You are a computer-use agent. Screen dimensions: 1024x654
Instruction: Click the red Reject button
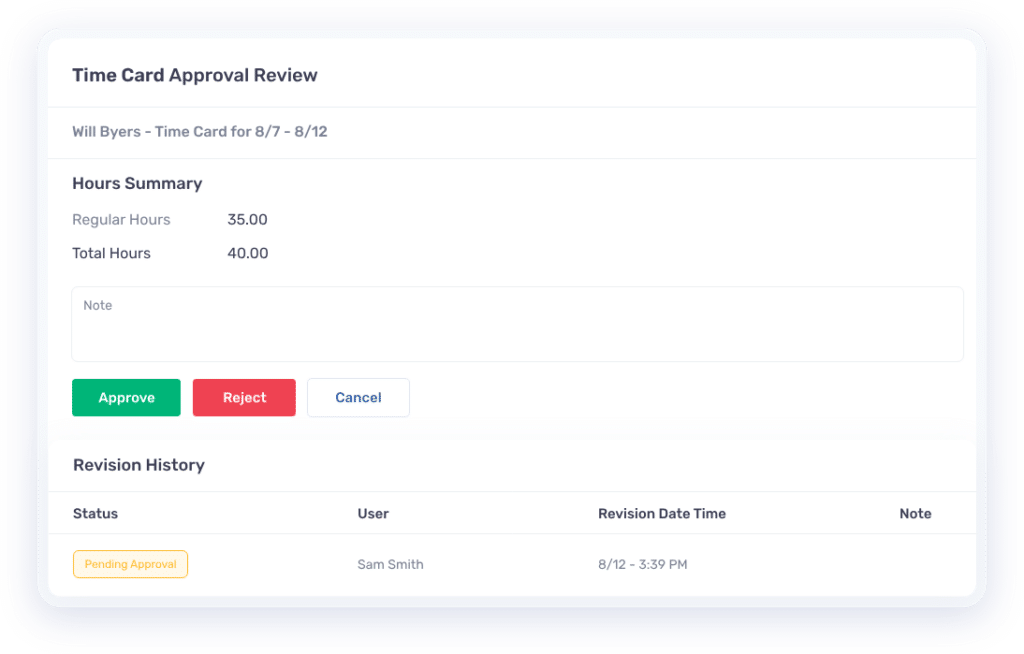244,397
